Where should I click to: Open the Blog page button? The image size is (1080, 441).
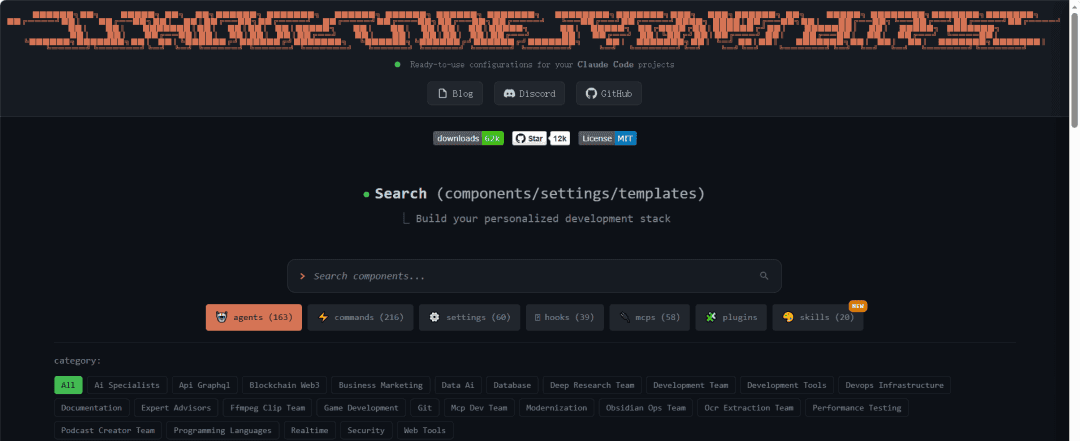(455, 94)
